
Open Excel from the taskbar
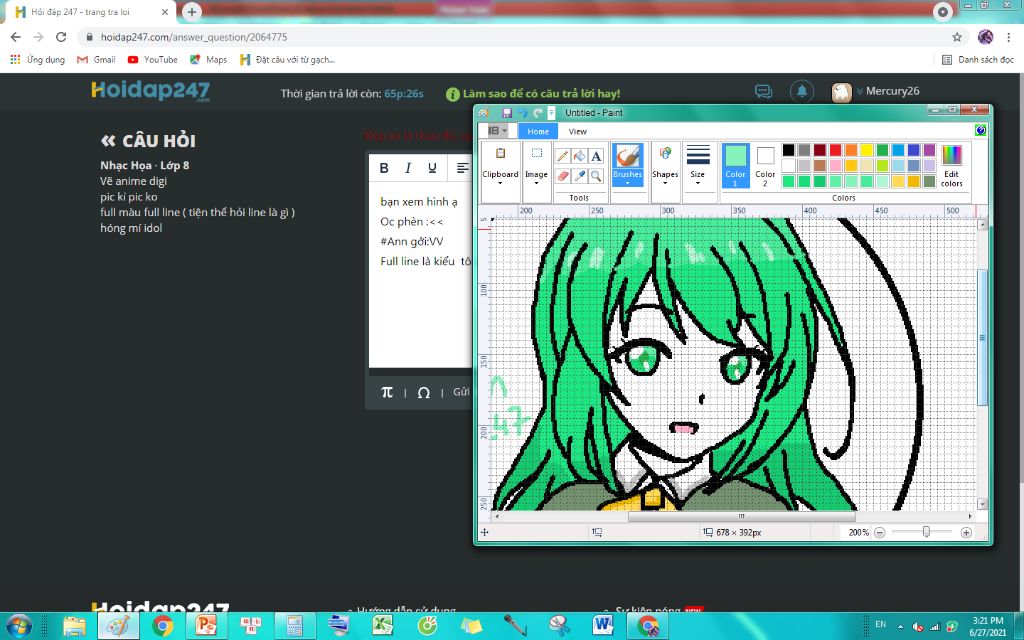[383, 626]
